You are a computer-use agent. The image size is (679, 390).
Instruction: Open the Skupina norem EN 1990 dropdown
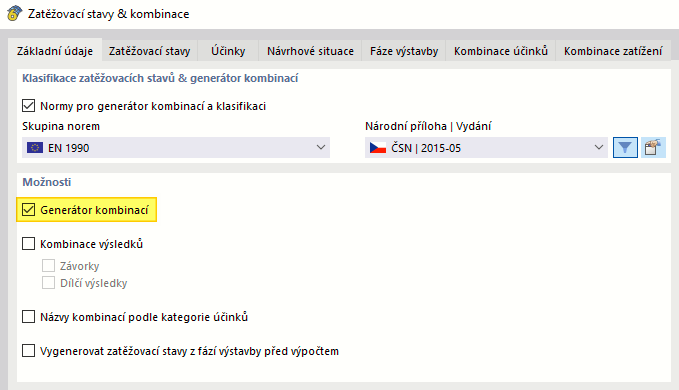coord(176,148)
